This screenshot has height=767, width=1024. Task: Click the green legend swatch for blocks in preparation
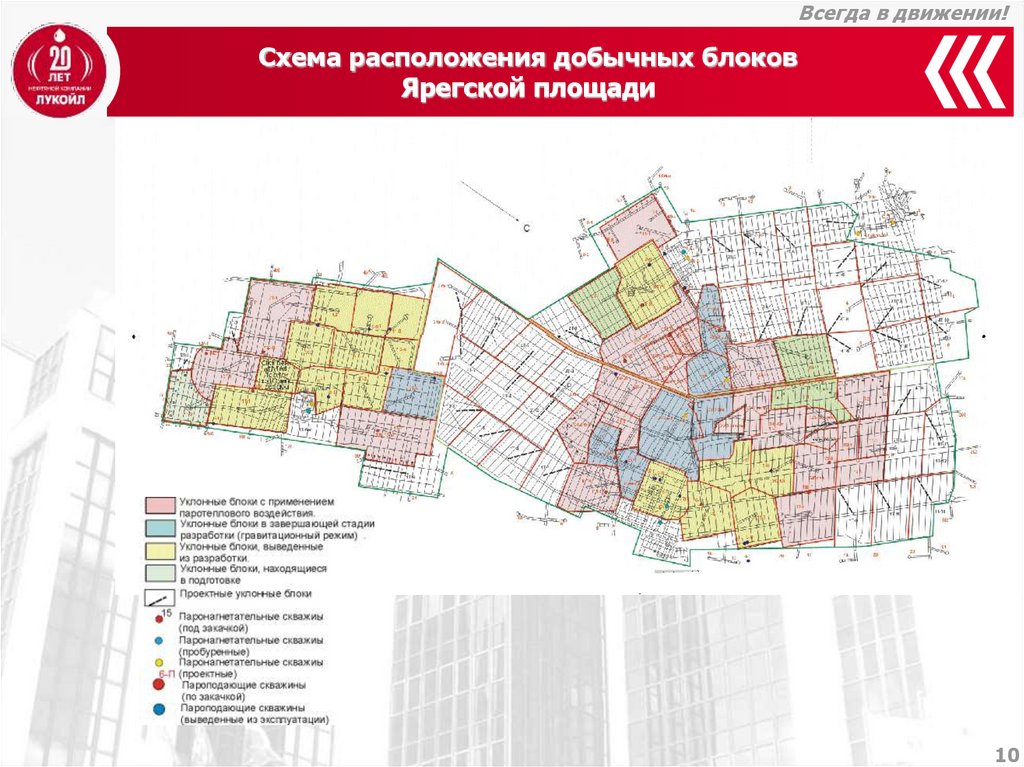pyautogui.click(x=160, y=573)
